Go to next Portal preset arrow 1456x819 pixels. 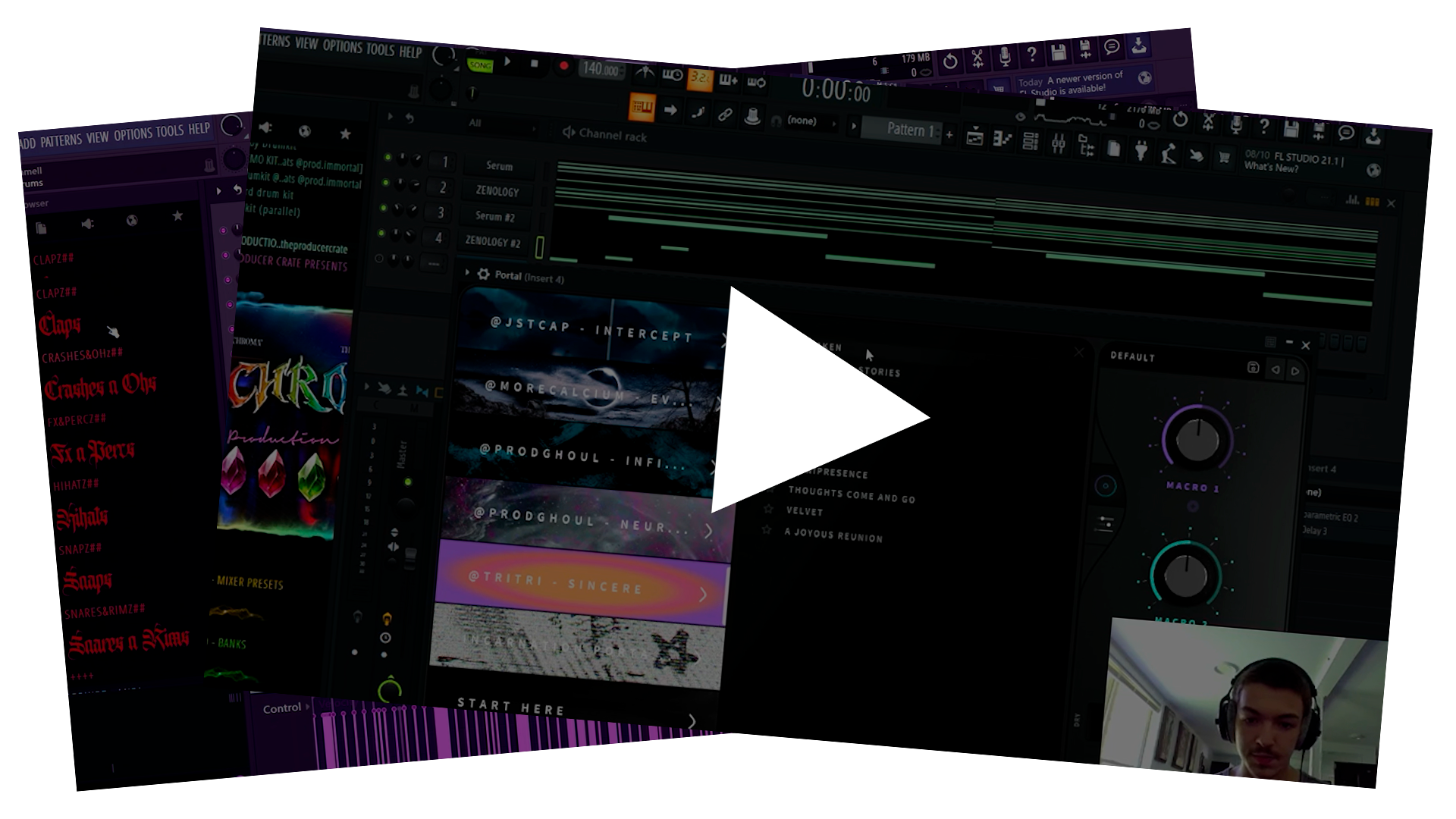point(1295,371)
